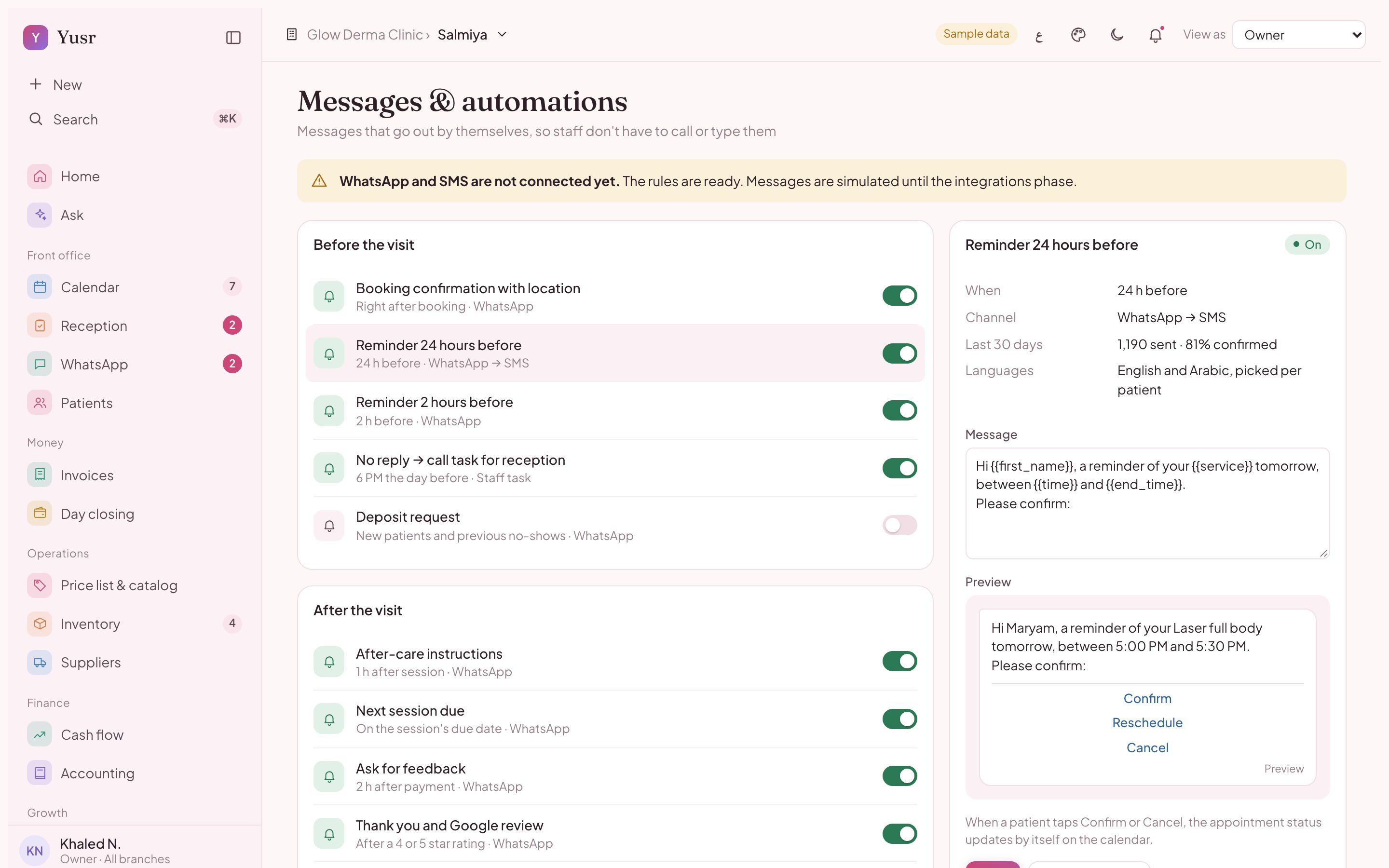Tap Cancel in the message preview

click(1147, 748)
